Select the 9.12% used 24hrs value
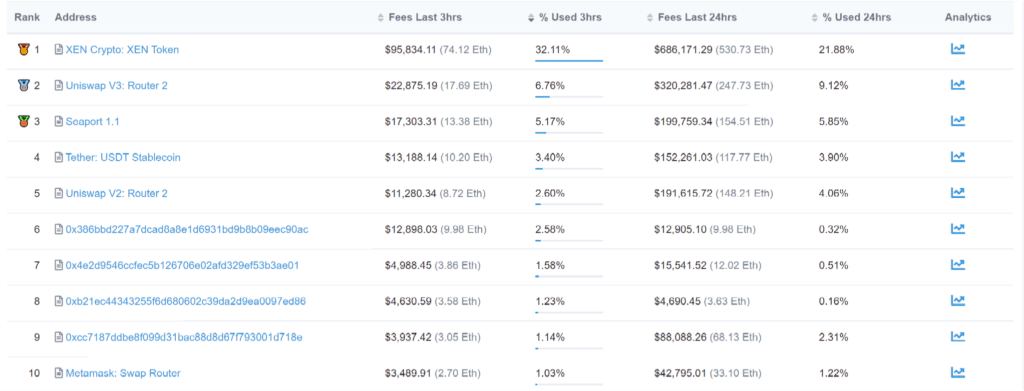 (833, 86)
